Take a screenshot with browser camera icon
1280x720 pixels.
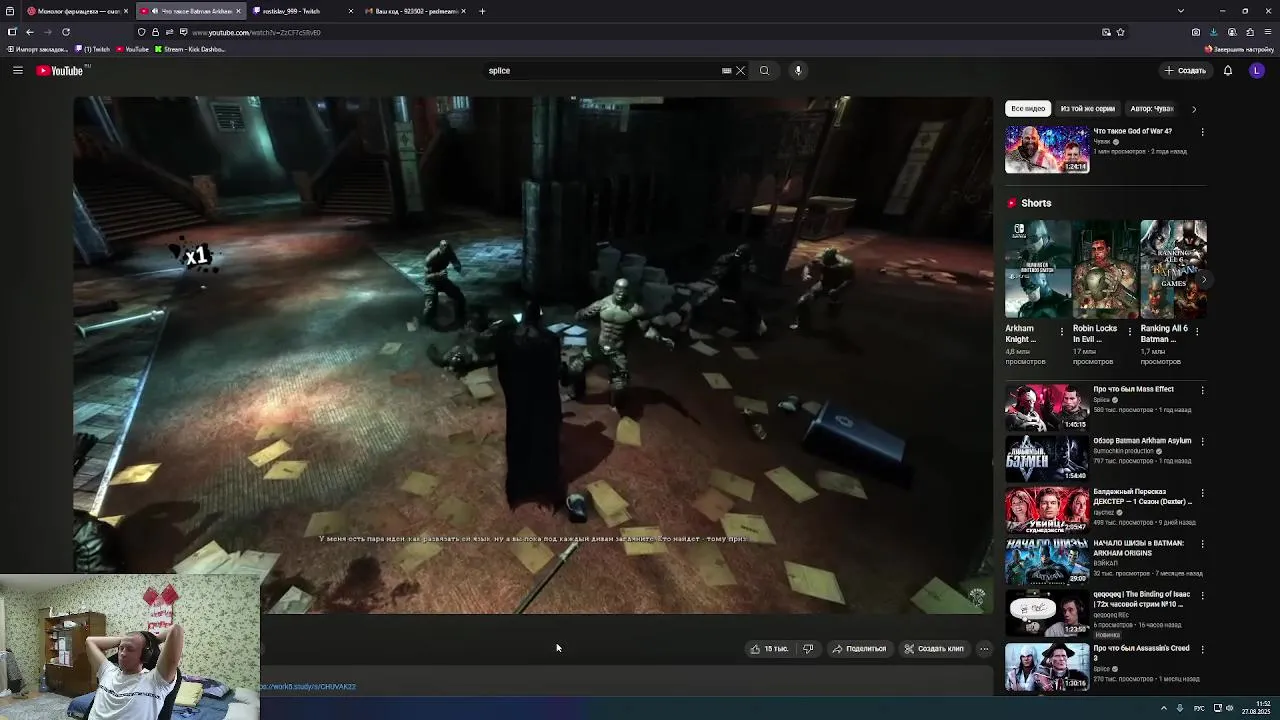[x=1195, y=32]
